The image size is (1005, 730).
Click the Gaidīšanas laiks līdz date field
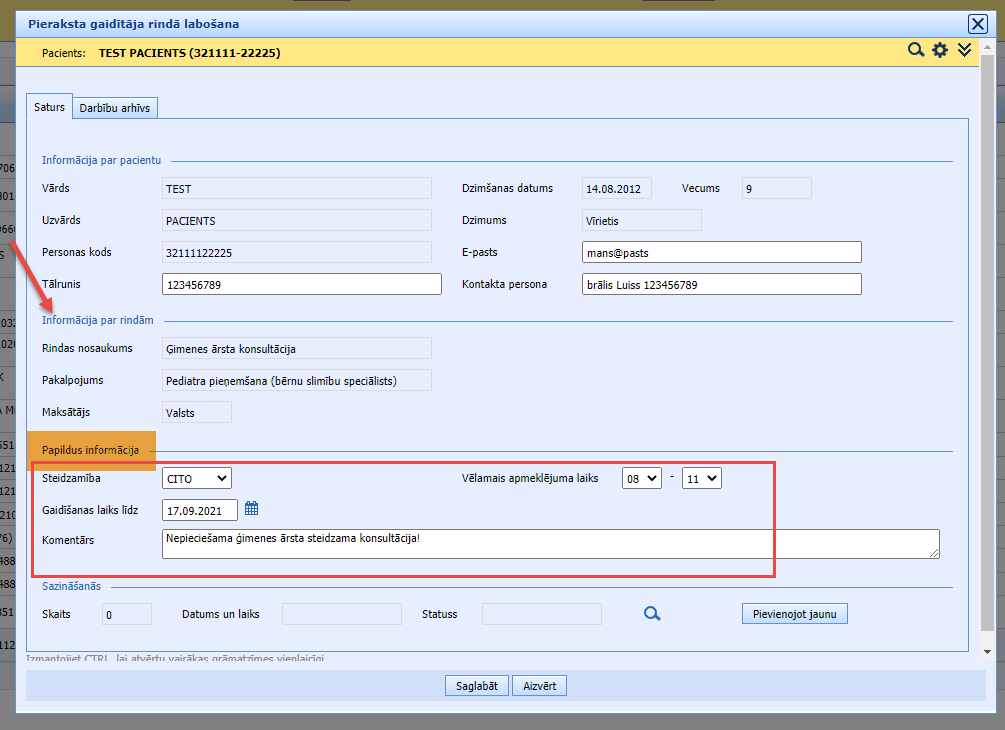pos(200,510)
